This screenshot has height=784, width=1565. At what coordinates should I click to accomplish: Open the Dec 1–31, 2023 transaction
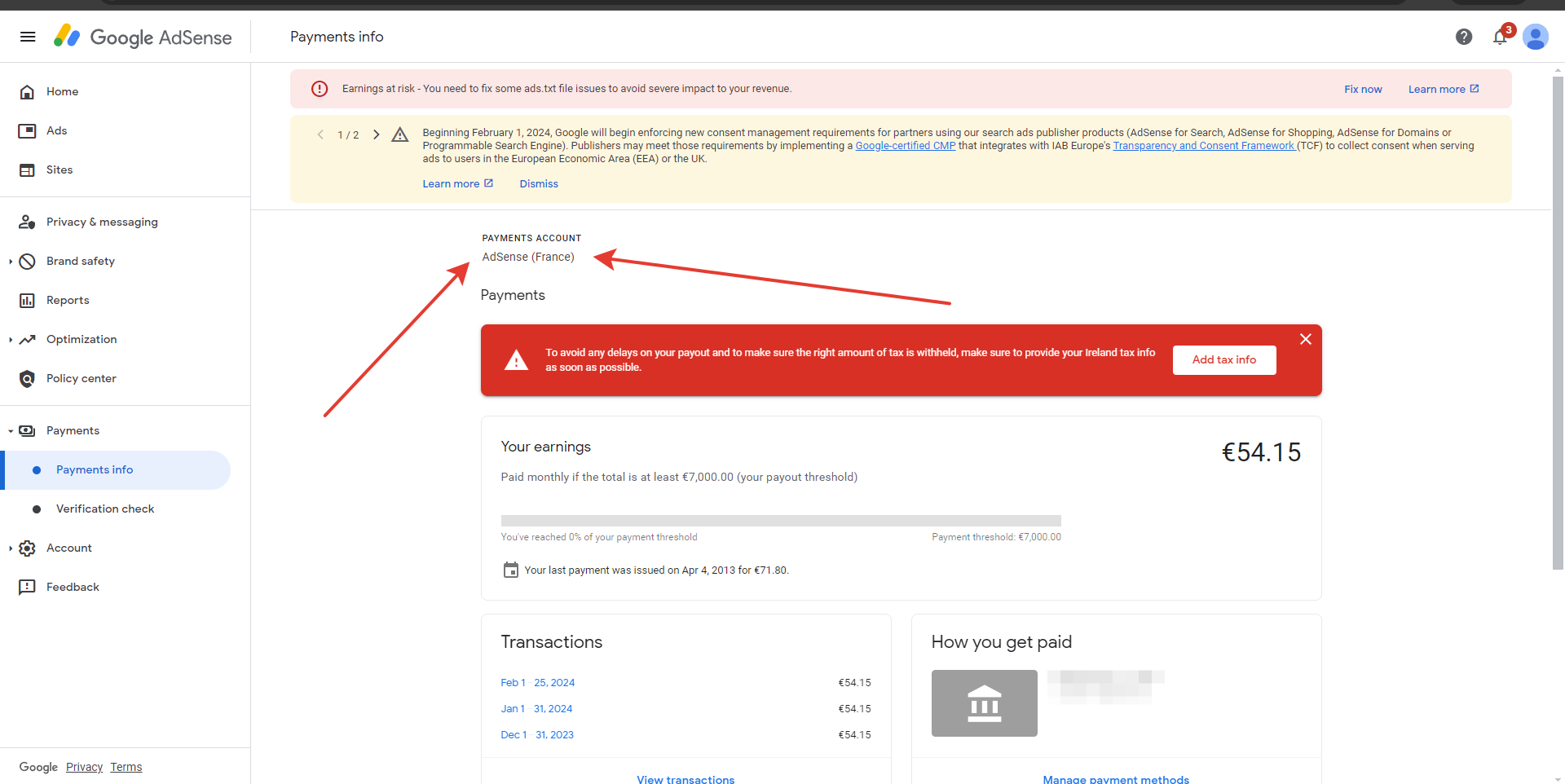[537, 735]
